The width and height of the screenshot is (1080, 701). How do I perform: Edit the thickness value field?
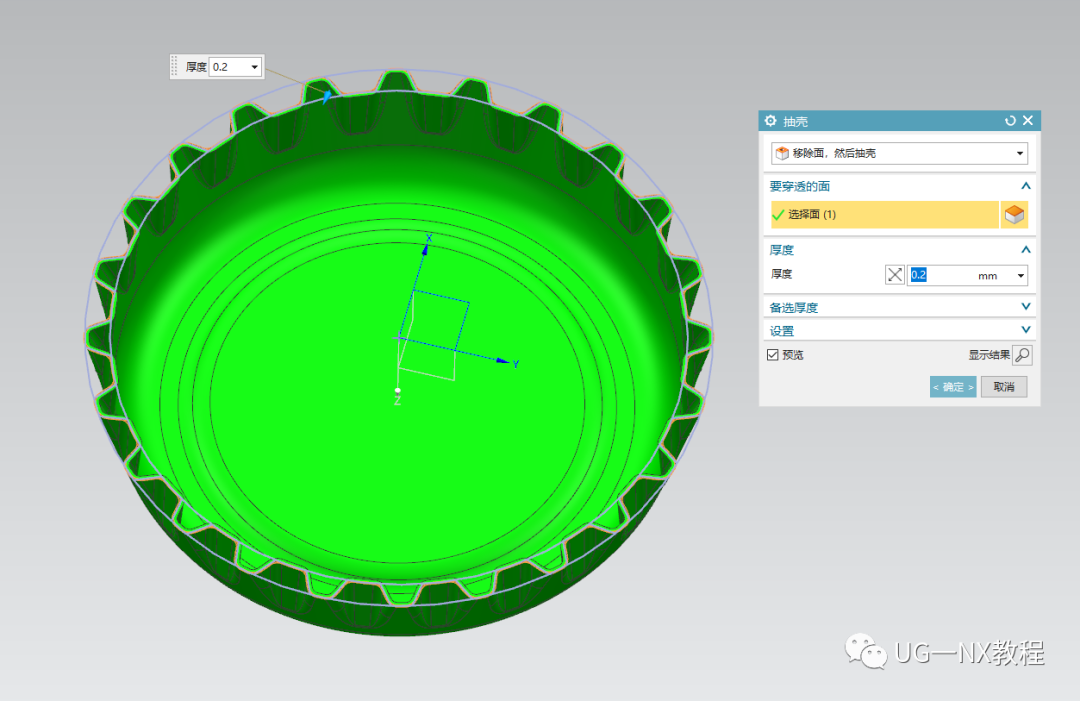point(940,275)
